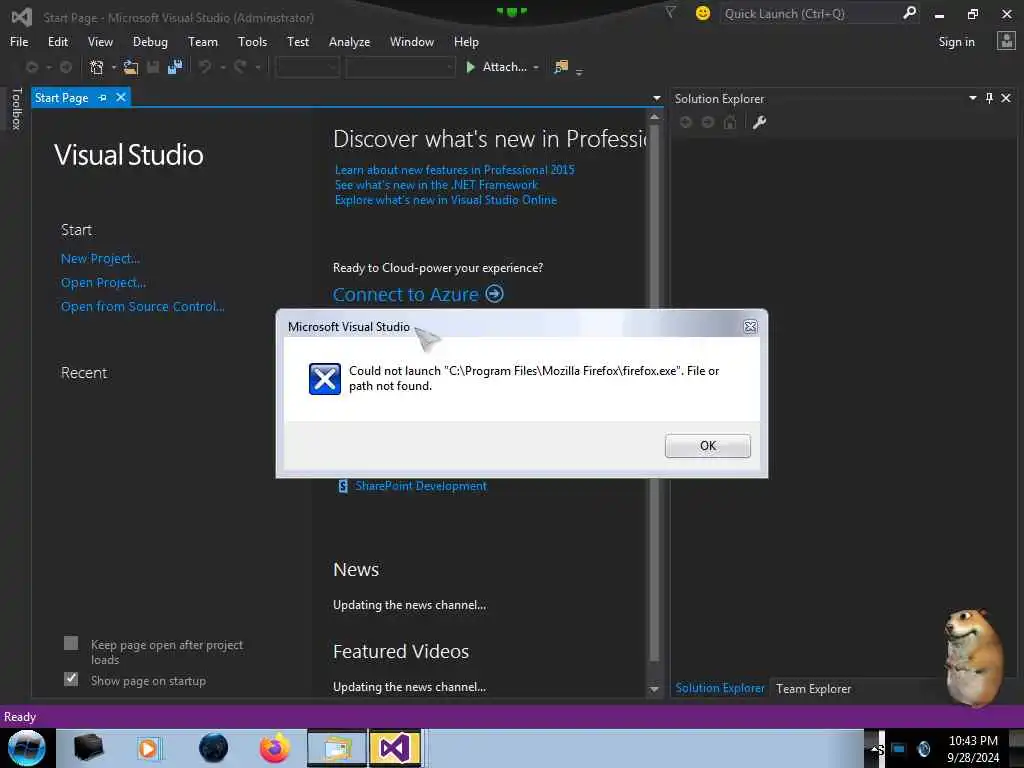This screenshot has width=1024, height=768.
Task: Click the Quick Launch search field
Action: click(x=810, y=13)
